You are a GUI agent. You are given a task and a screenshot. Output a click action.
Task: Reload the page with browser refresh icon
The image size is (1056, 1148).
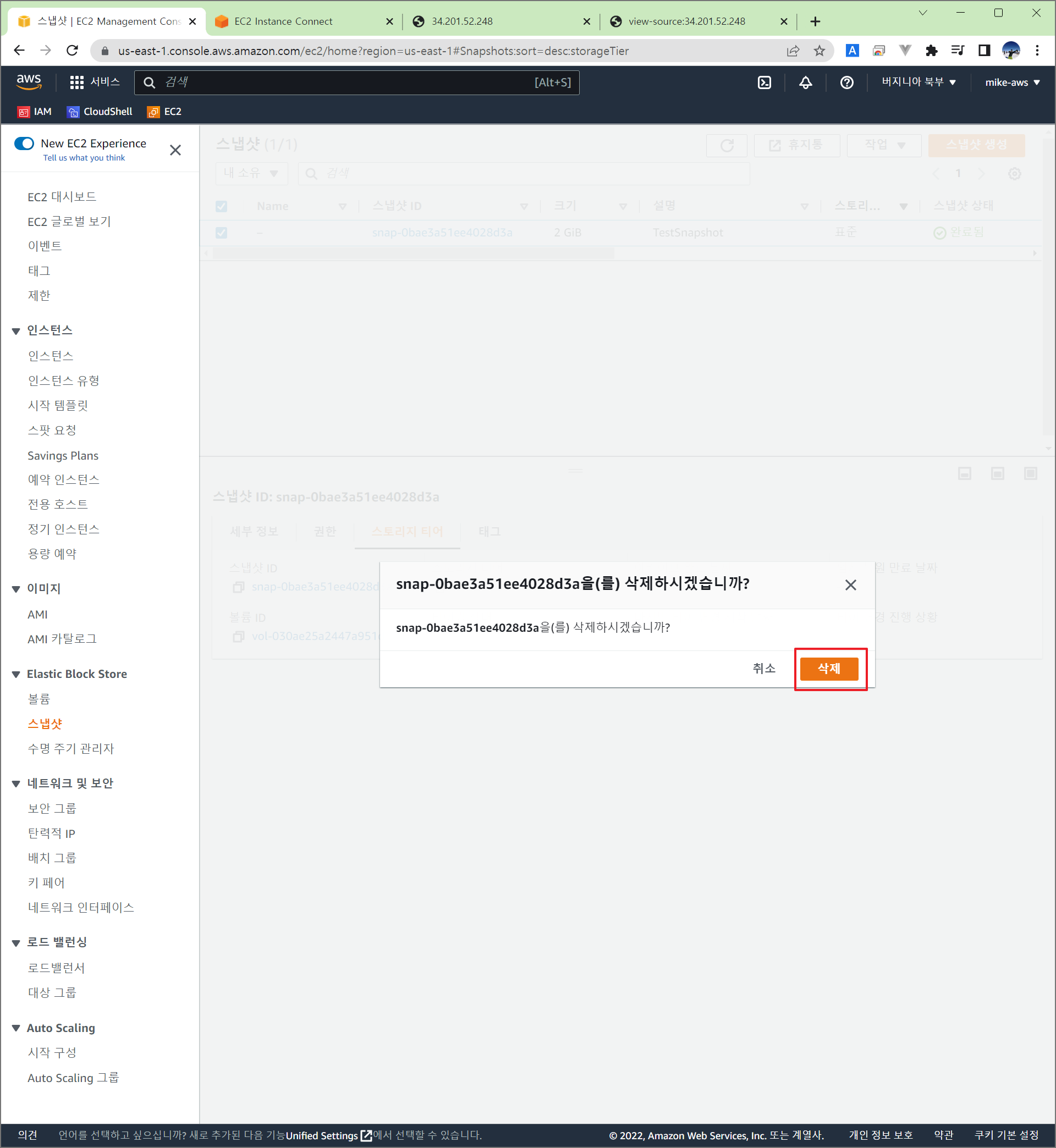click(x=72, y=51)
